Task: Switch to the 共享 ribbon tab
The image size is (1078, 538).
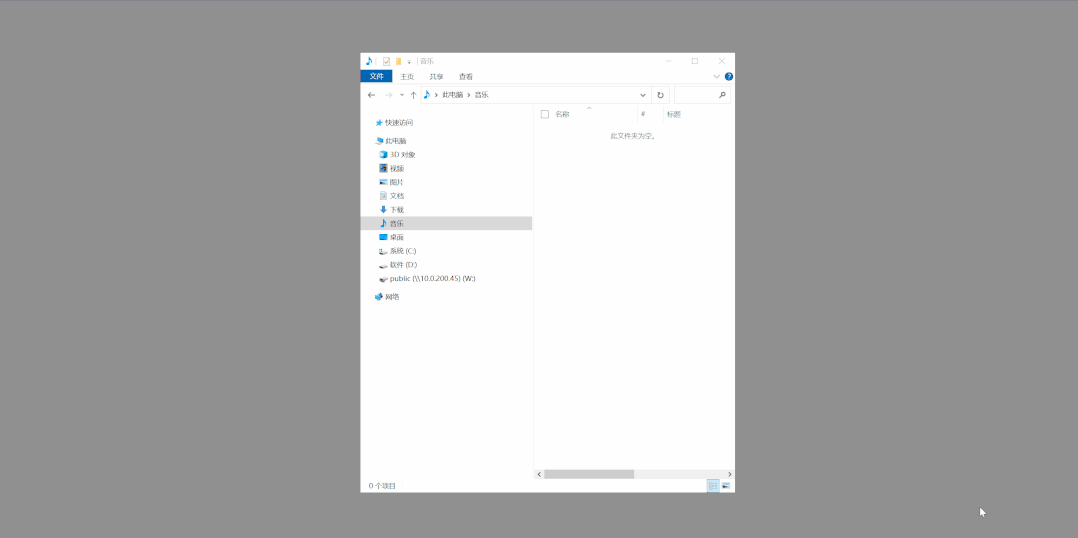Action: pyautogui.click(x=437, y=76)
